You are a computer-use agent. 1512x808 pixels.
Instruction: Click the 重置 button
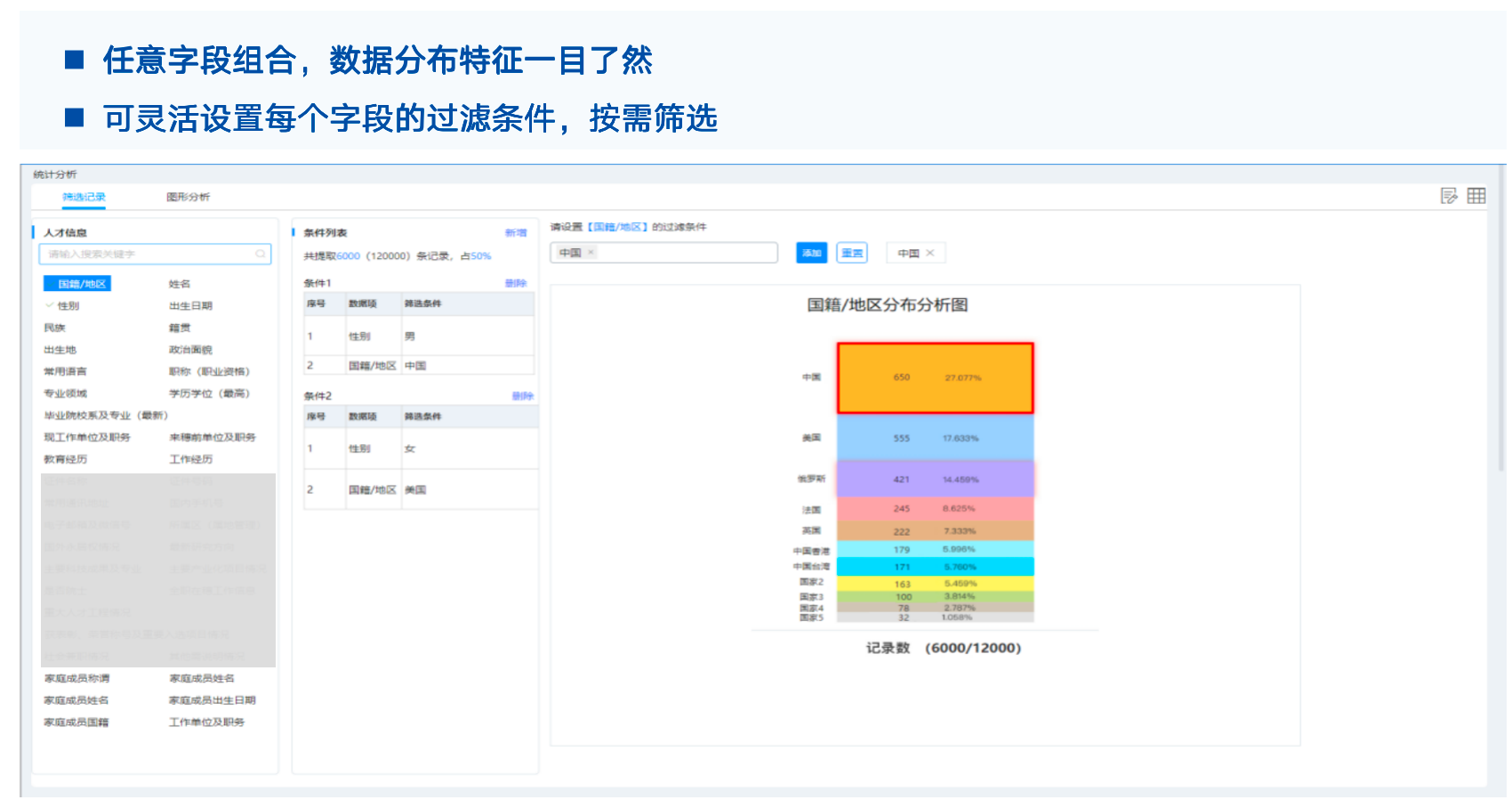click(x=852, y=254)
